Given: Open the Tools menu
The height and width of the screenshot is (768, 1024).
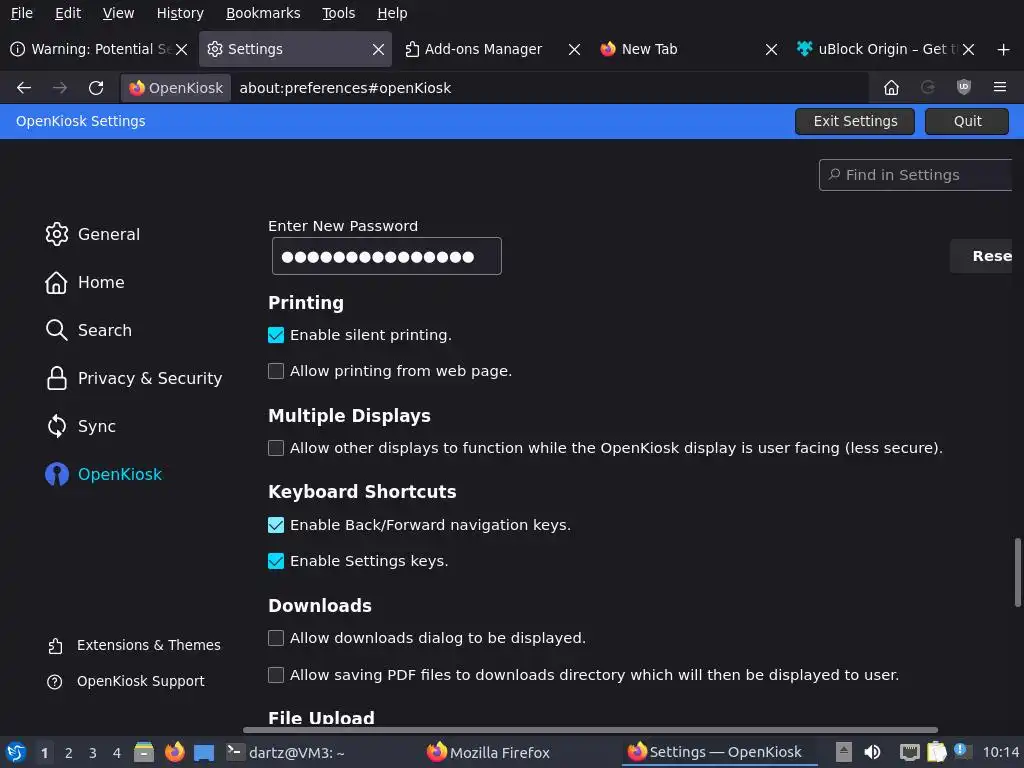Looking at the screenshot, I should click(x=338, y=13).
